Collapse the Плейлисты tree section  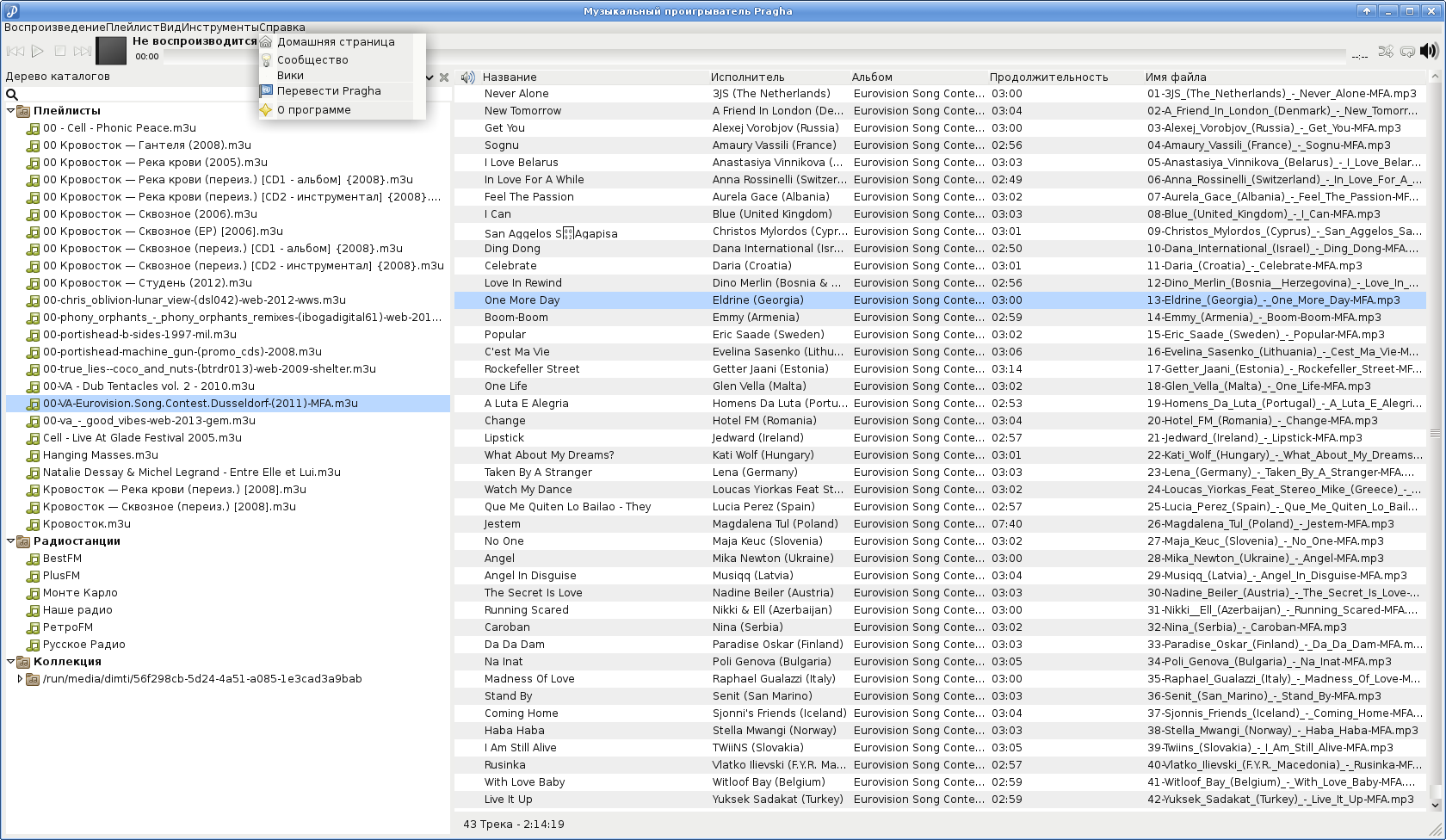coord(11,111)
